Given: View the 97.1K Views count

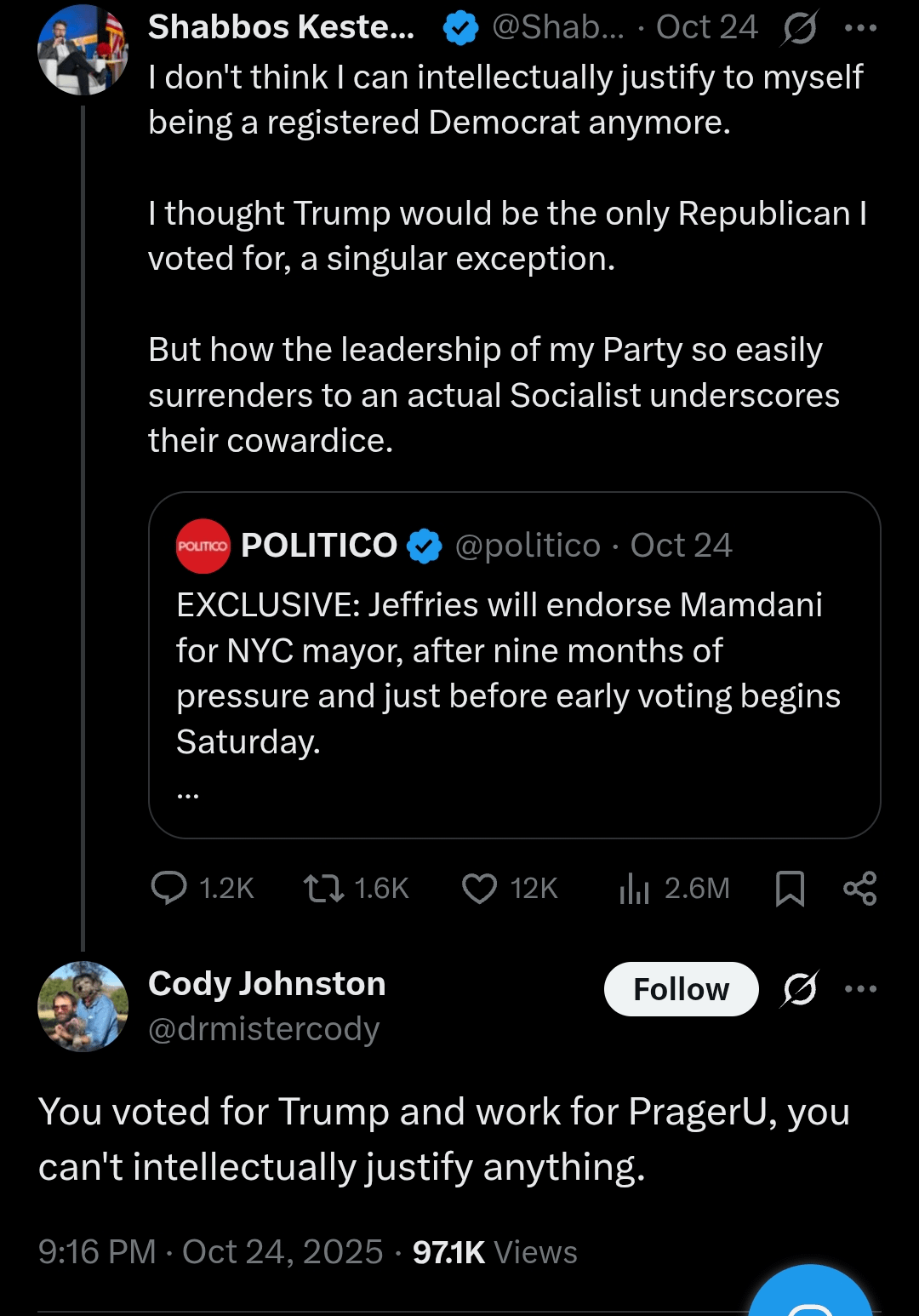Looking at the screenshot, I should [x=494, y=1252].
